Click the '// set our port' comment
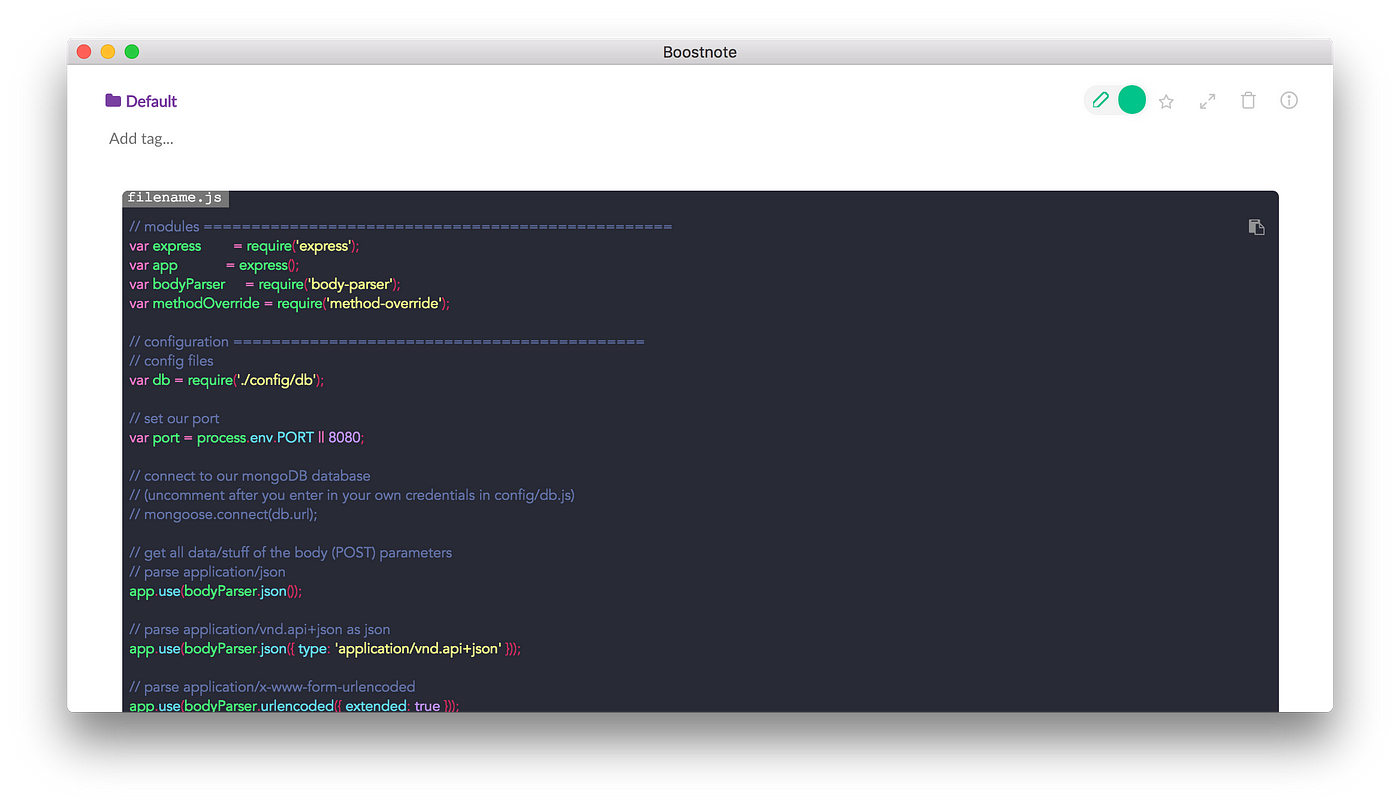The image size is (1400, 808). click(174, 419)
